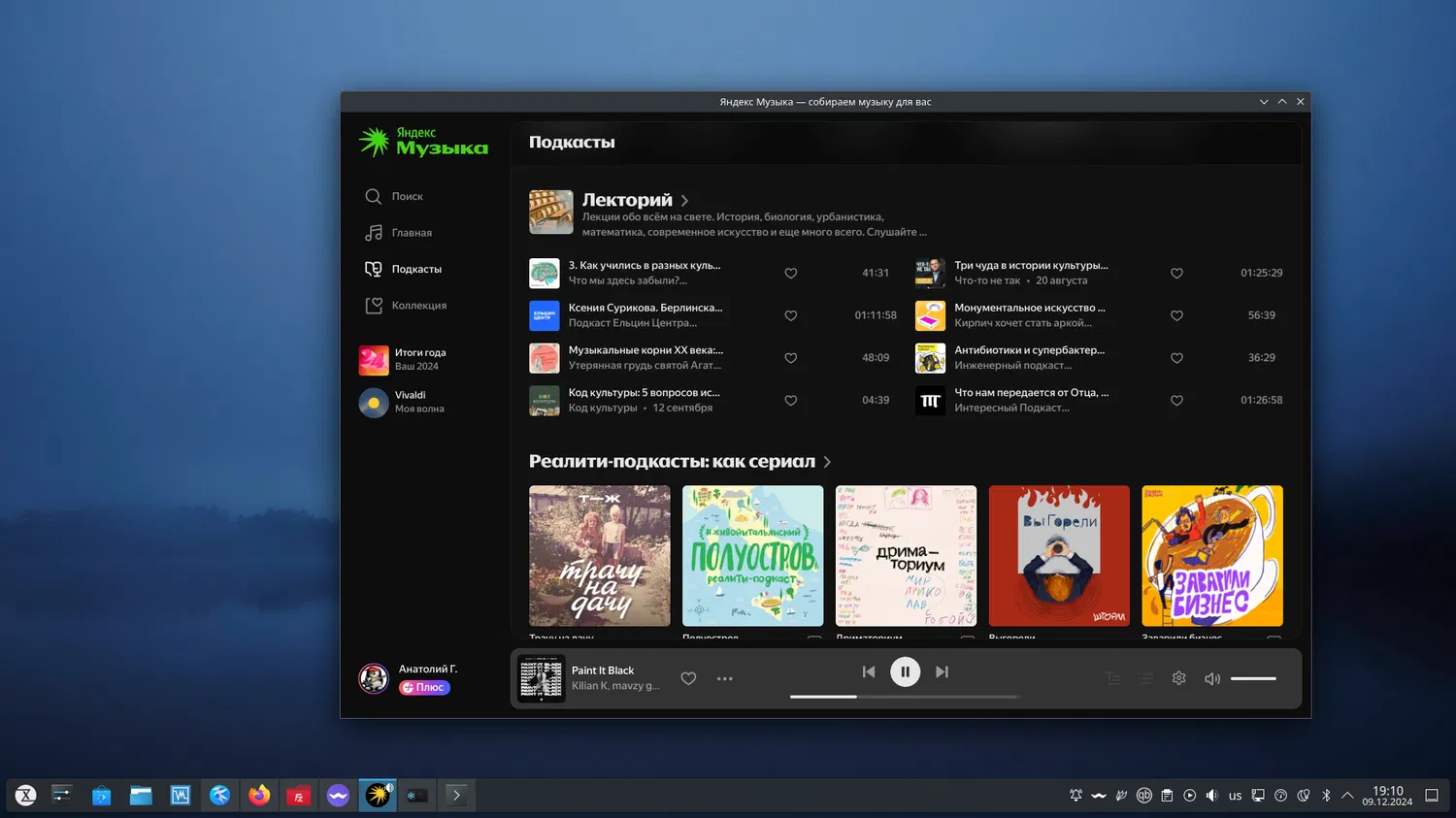Image resolution: width=1456 pixels, height=818 pixels.
Task: Like the "Монументальное искусство" episode
Action: [1176, 315]
